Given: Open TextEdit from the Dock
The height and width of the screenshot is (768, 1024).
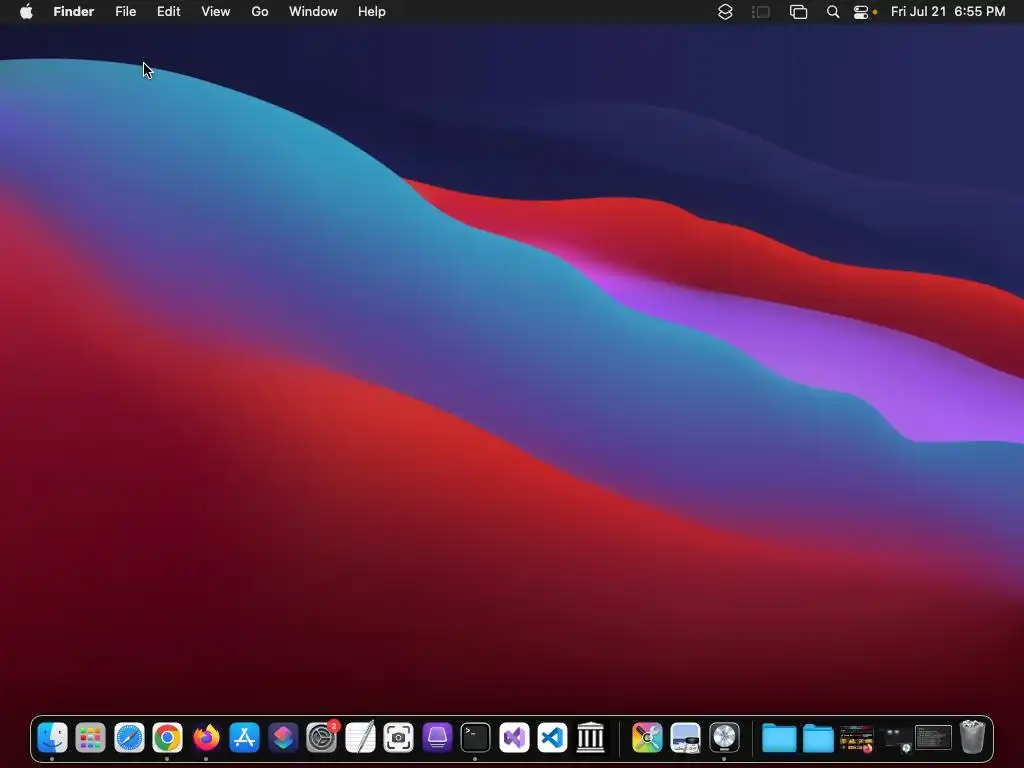Looking at the screenshot, I should [x=360, y=738].
